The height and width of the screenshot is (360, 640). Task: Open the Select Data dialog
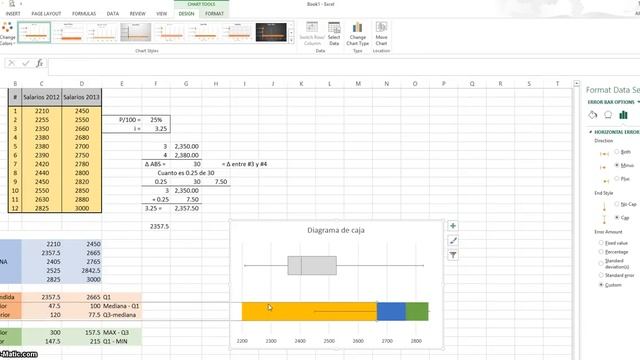[334, 34]
